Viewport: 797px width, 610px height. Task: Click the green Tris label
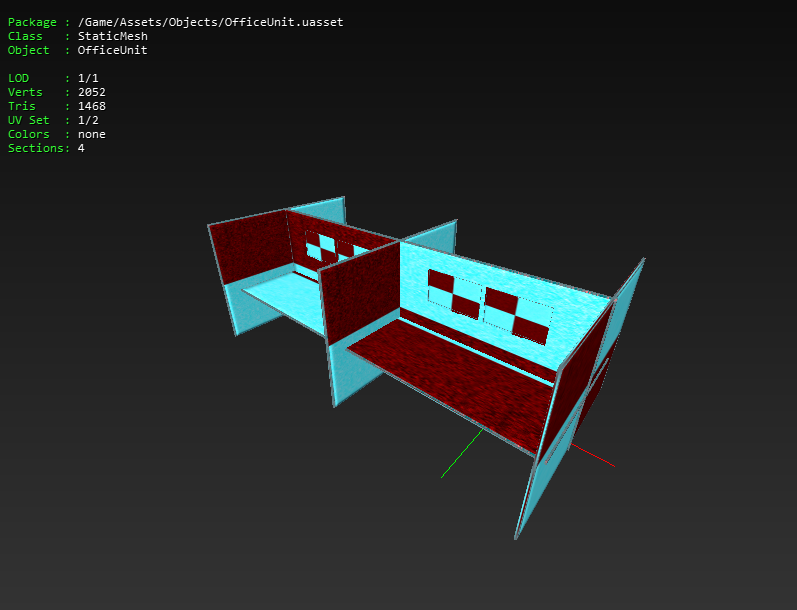tap(21, 106)
